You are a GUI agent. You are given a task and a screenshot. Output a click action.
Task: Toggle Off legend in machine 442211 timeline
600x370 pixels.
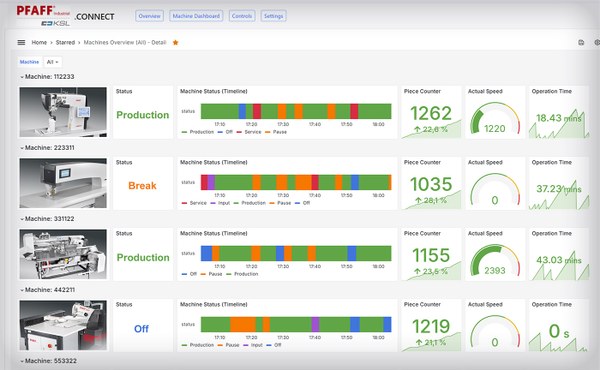coord(274,345)
